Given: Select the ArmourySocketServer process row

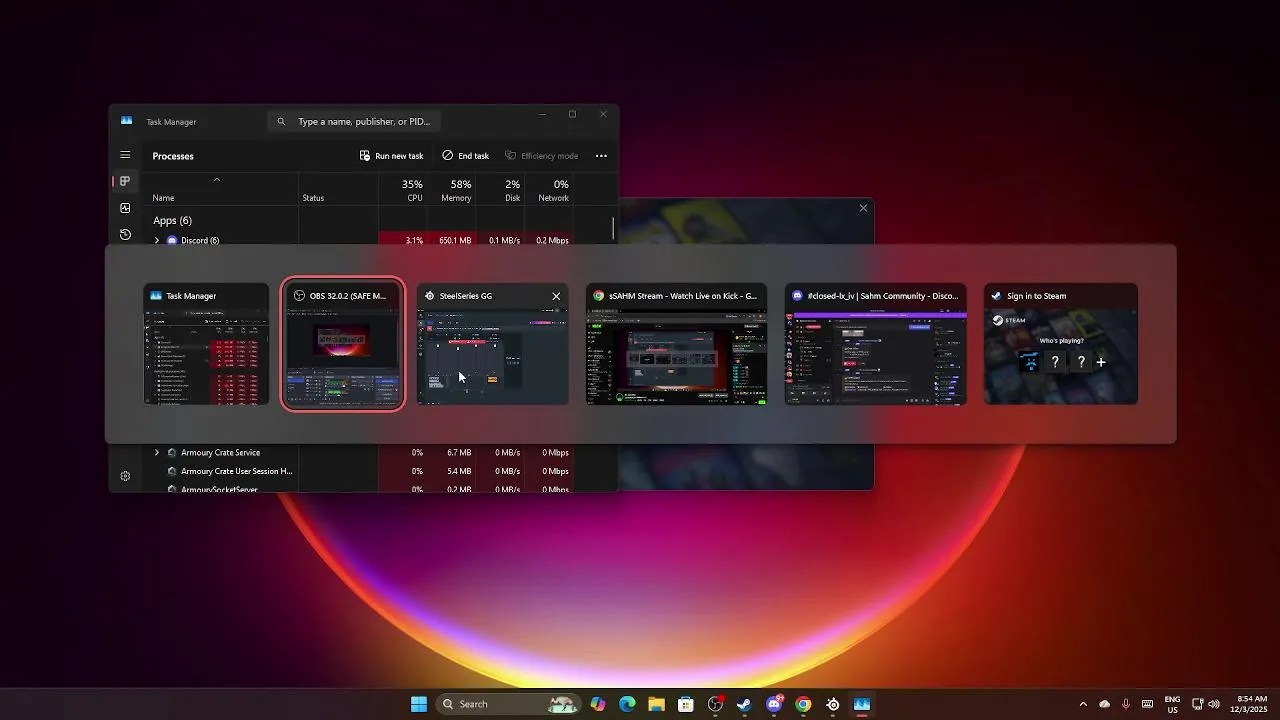Looking at the screenshot, I should [x=360, y=489].
